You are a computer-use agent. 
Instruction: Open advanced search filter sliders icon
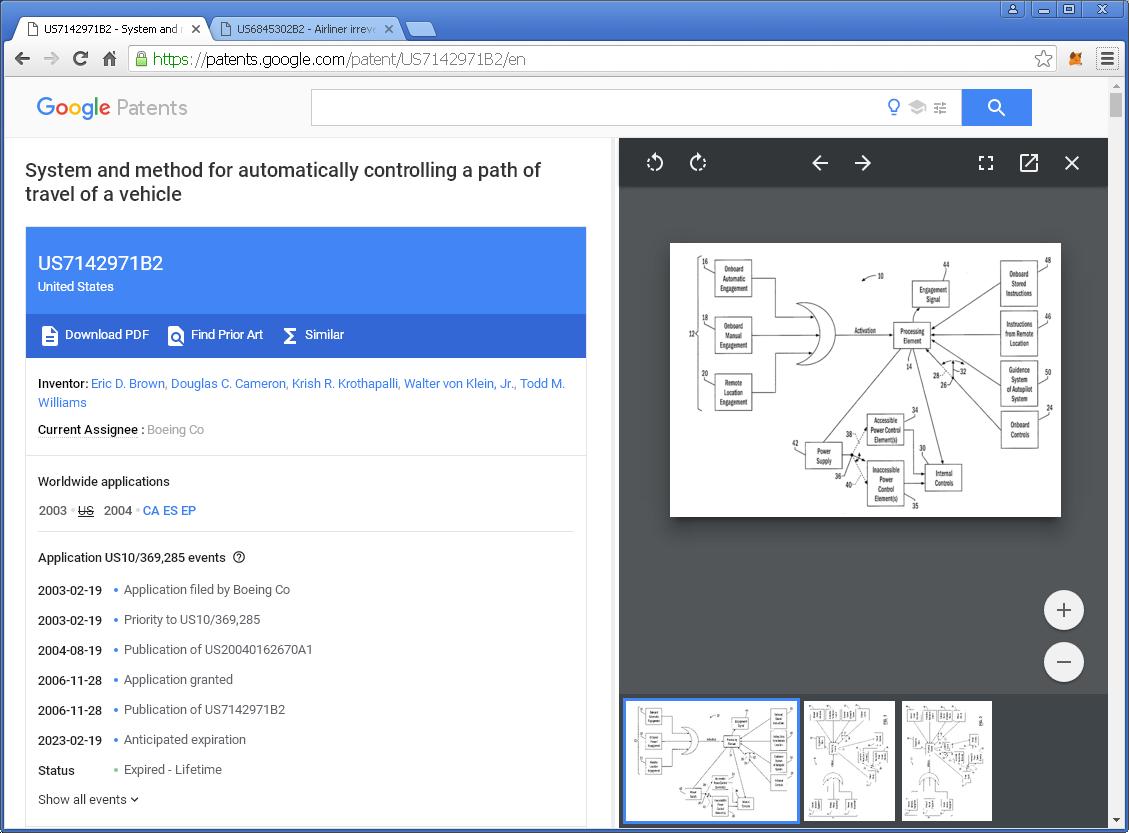point(940,107)
